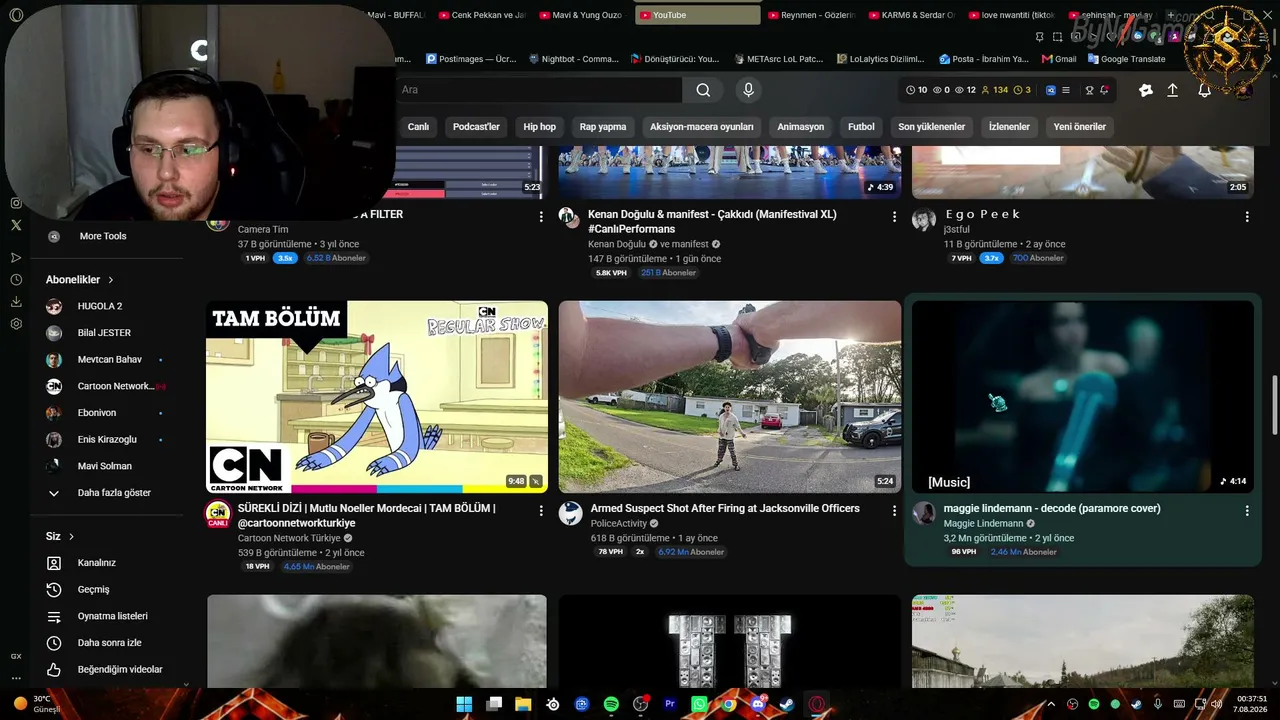
Task: Play the Jacksonville officers video thumbnail
Action: [x=730, y=397]
